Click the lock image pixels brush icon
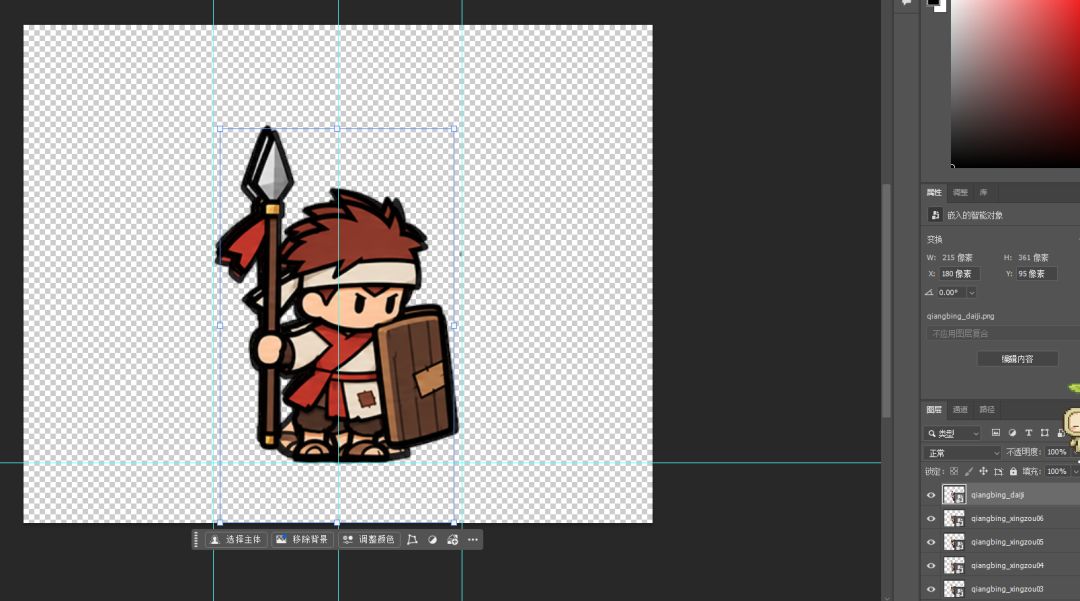This screenshot has height=601, width=1080. point(968,472)
